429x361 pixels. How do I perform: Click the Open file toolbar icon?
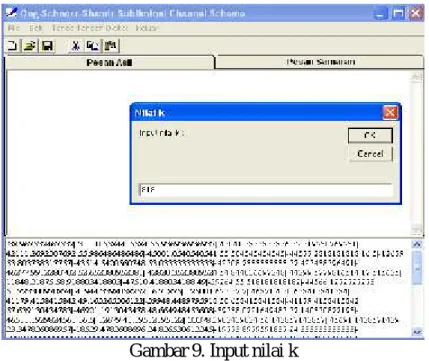tap(30, 46)
